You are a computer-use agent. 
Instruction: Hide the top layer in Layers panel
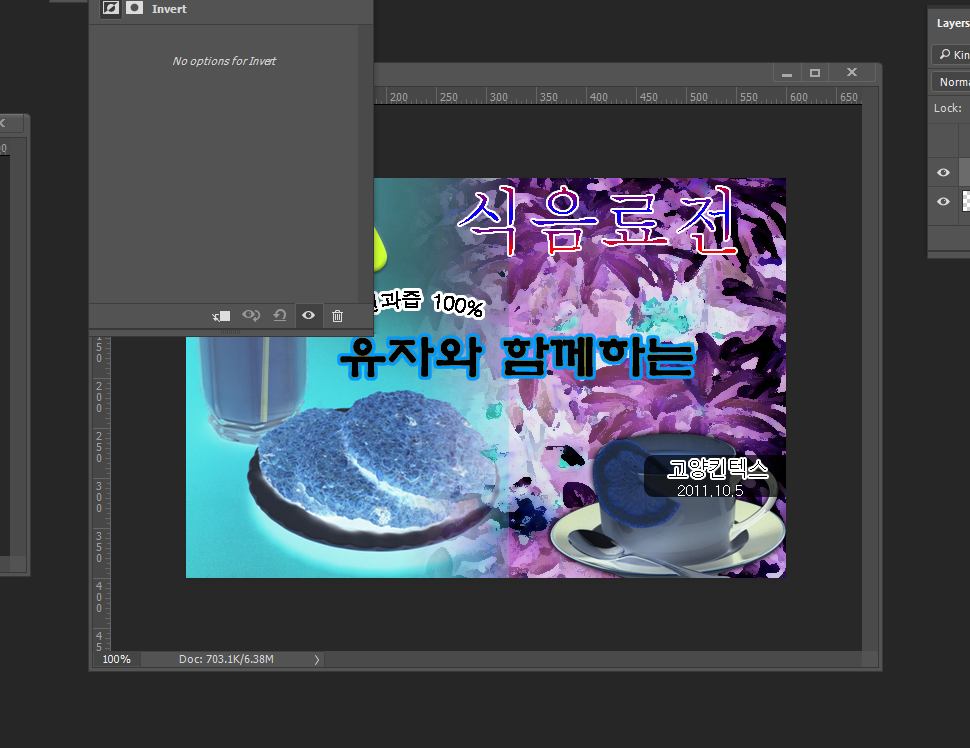coord(943,172)
